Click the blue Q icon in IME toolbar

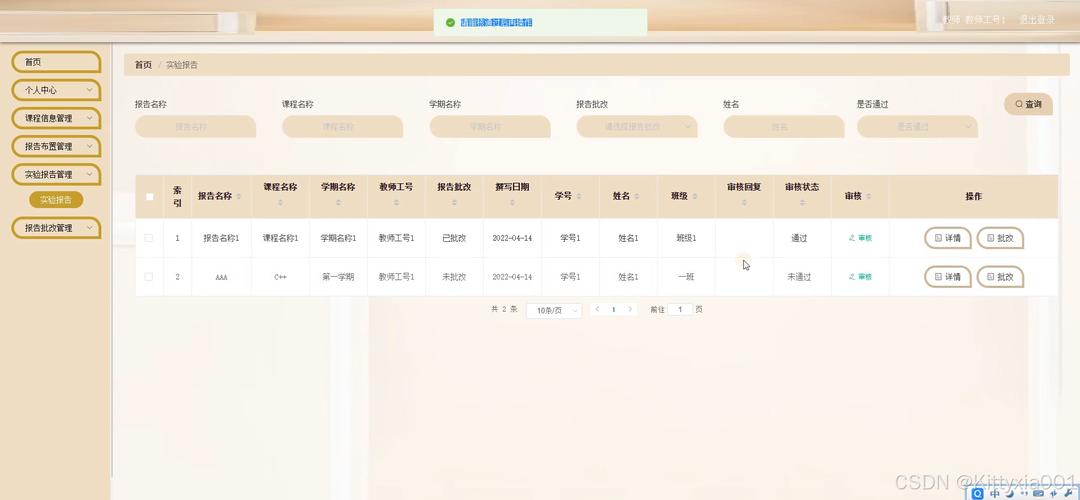[x=978, y=493]
